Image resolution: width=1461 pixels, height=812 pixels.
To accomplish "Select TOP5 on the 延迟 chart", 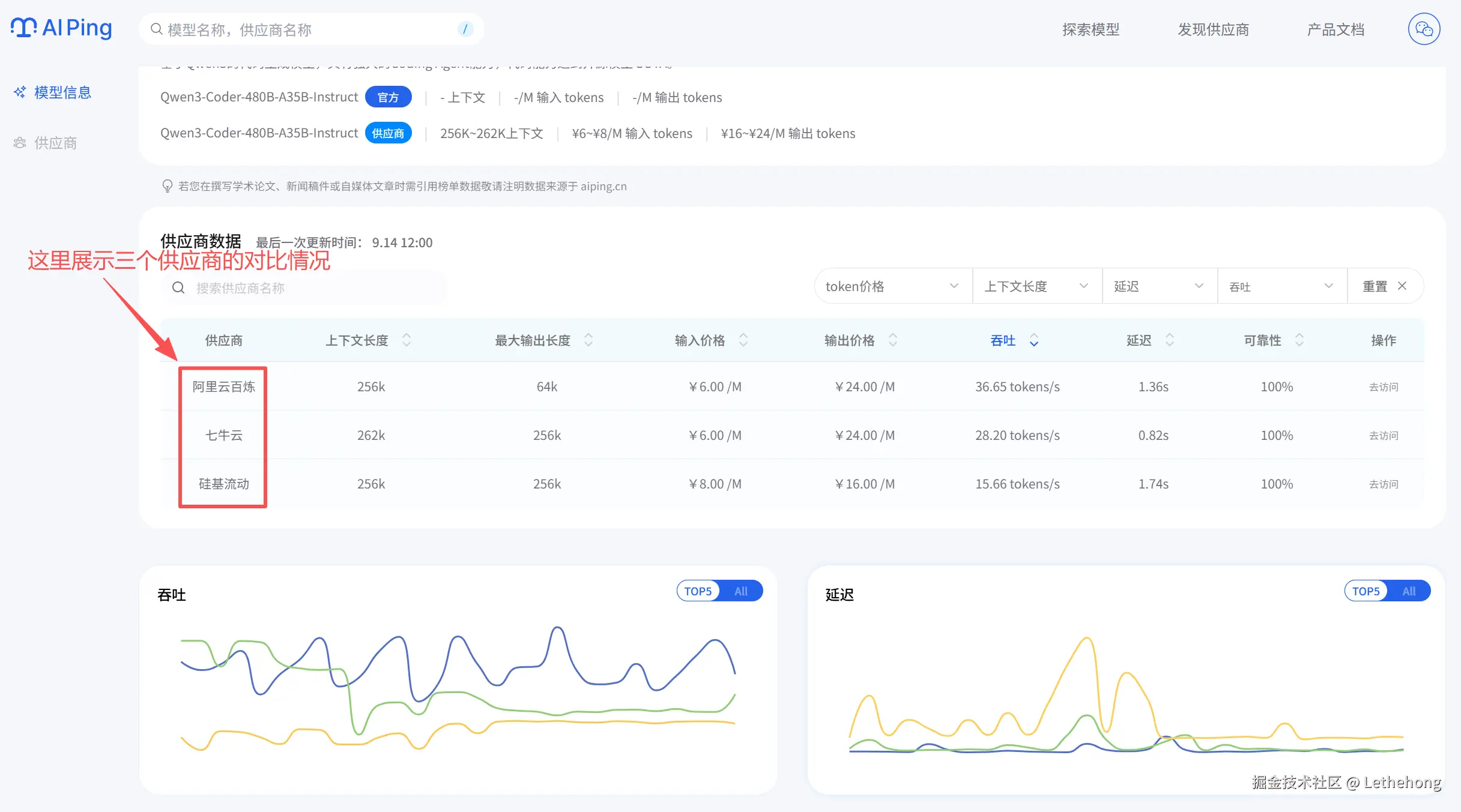I will click(1366, 591).
